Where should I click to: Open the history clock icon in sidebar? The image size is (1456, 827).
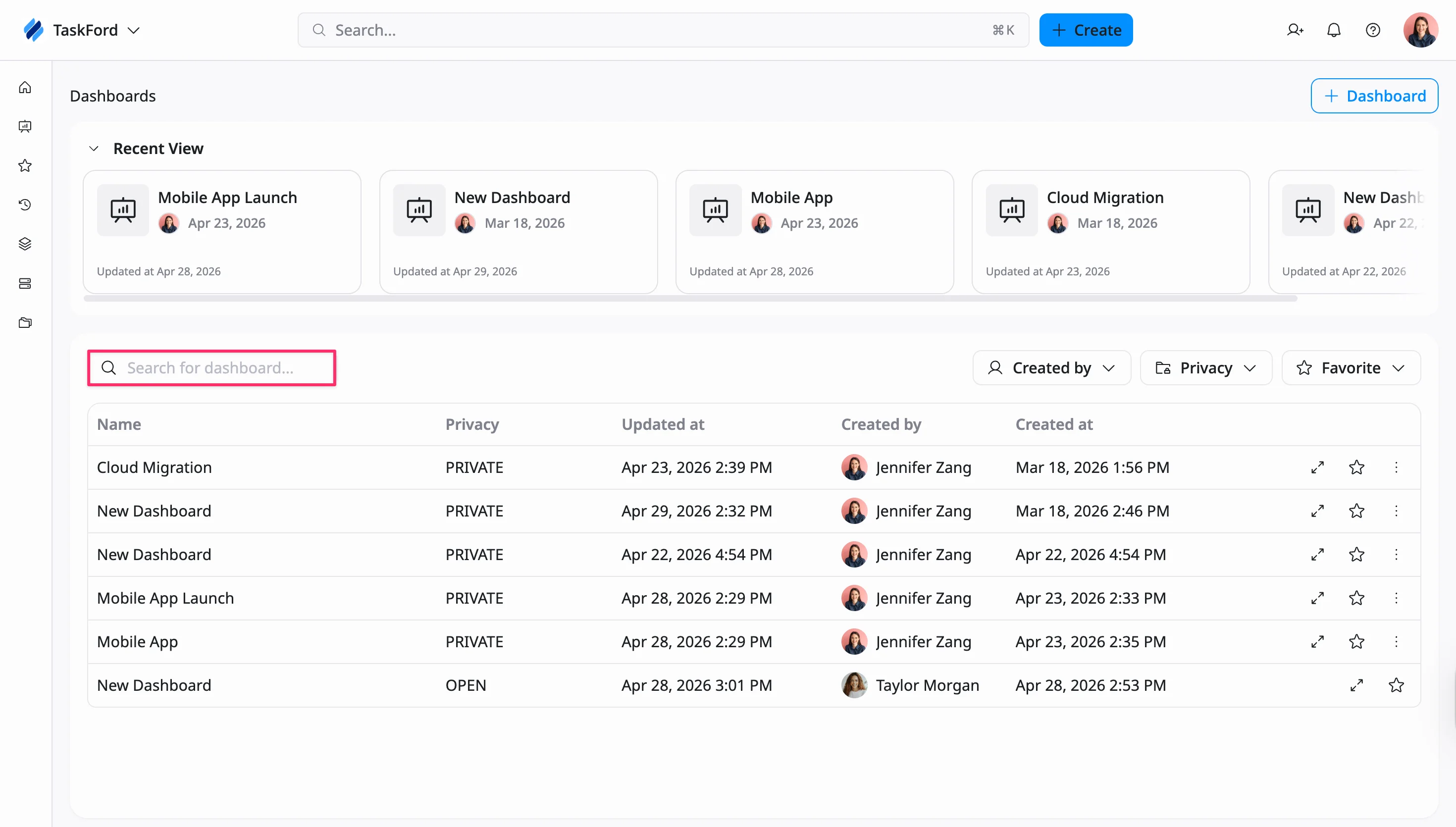25,205
